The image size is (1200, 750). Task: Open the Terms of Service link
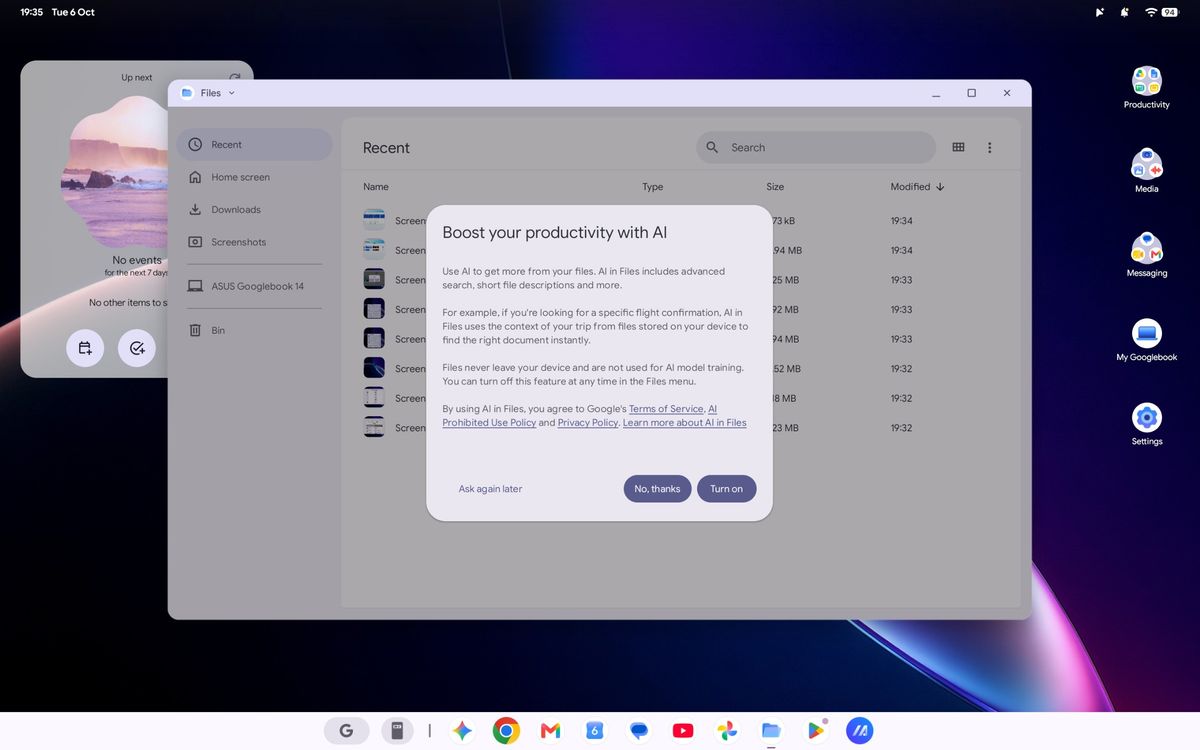(666, 409)
